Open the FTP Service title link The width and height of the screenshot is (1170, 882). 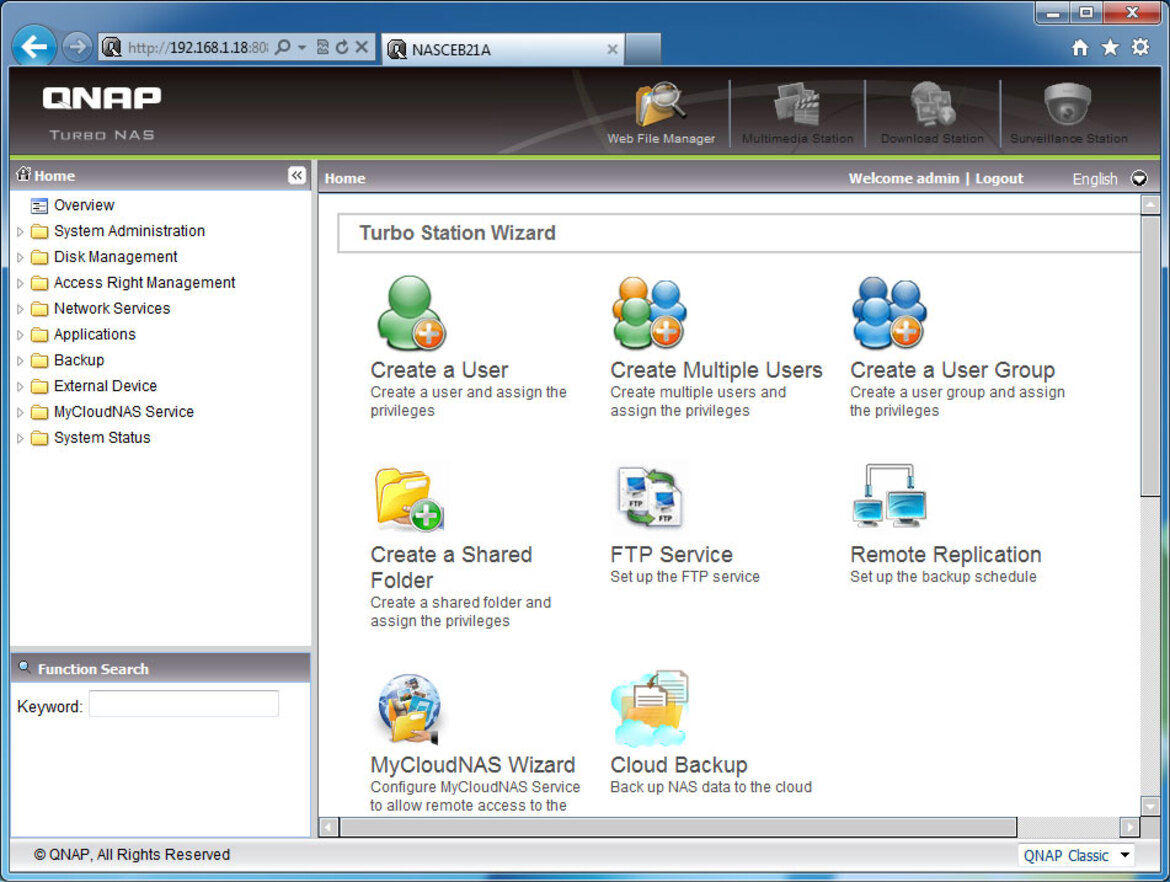tap(672, 554)
